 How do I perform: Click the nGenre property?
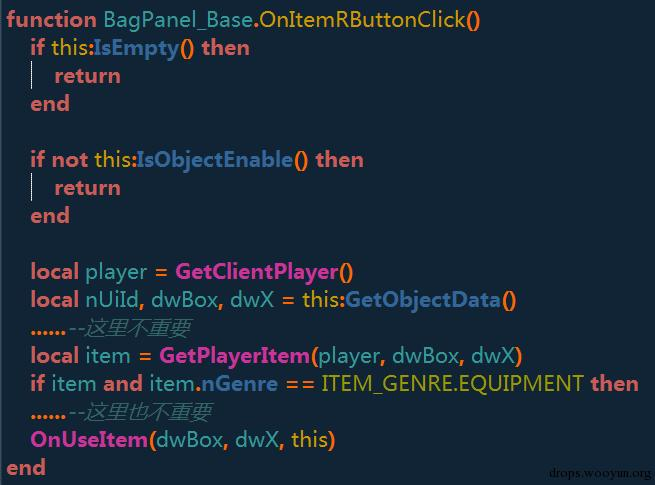click(x=239, y=384)
